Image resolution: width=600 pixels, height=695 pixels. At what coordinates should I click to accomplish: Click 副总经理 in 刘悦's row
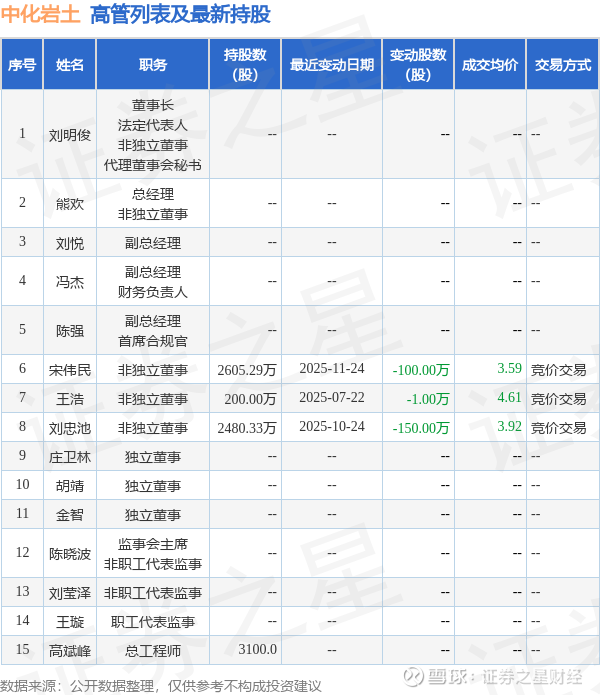point(153,243)
